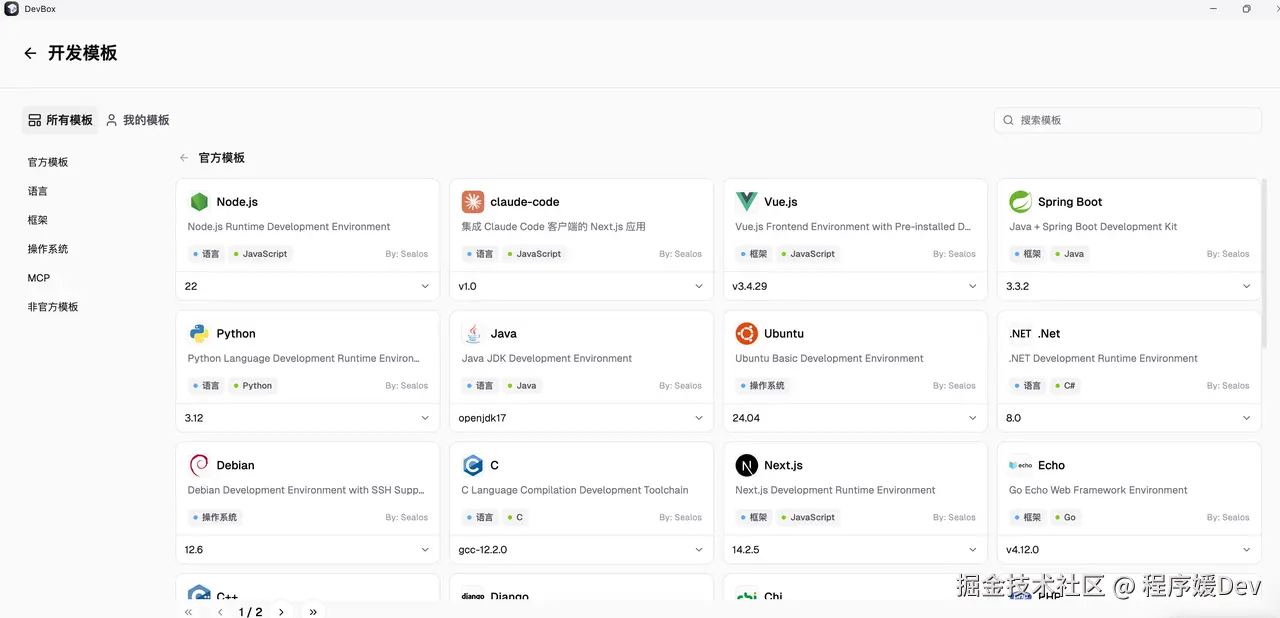The width and height of the screenshot is (1280, 618).
Task: Click the back arrow beside 开发模板
Action: 30,54
